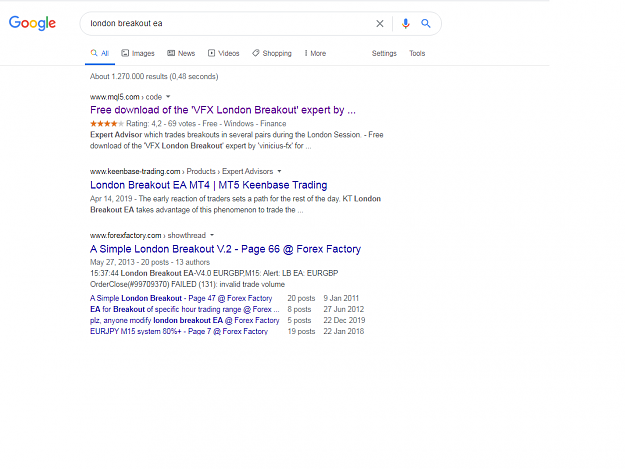Viewport: 625px width, 469px height.
Task: Open 'A Simple London Breakout V.2 - Page 66' result
Action: (x=225, y=249)
